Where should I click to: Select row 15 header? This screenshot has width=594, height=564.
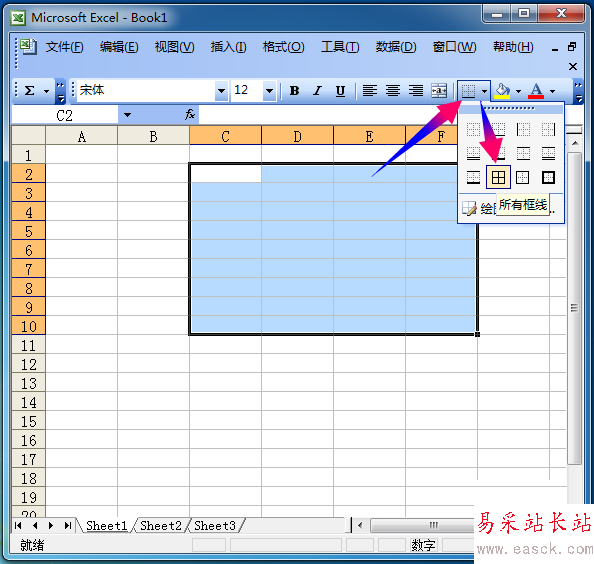28,421
